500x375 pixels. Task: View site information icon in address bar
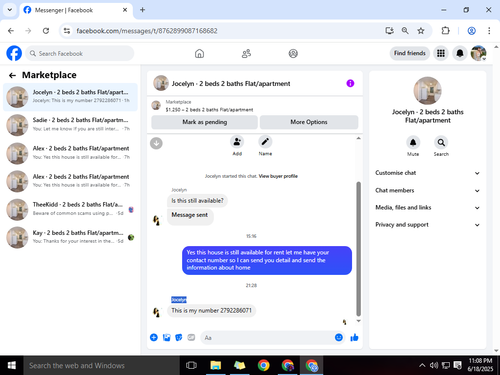tap(67, 31)
